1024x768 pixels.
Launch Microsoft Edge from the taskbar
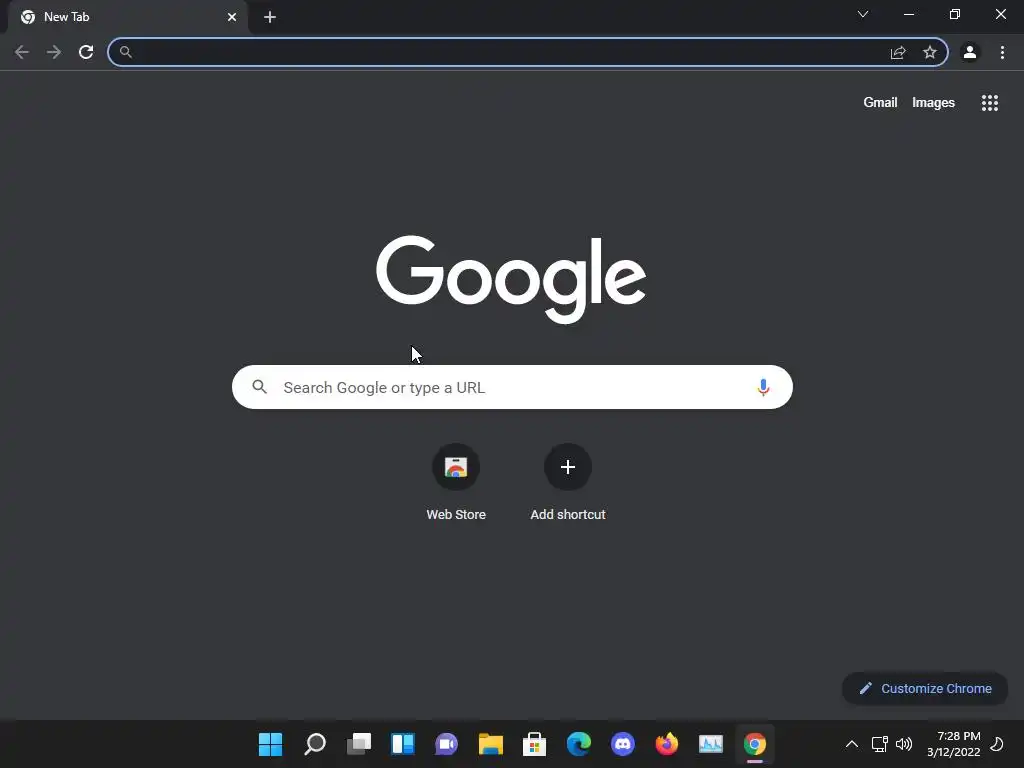coord(579,744)
